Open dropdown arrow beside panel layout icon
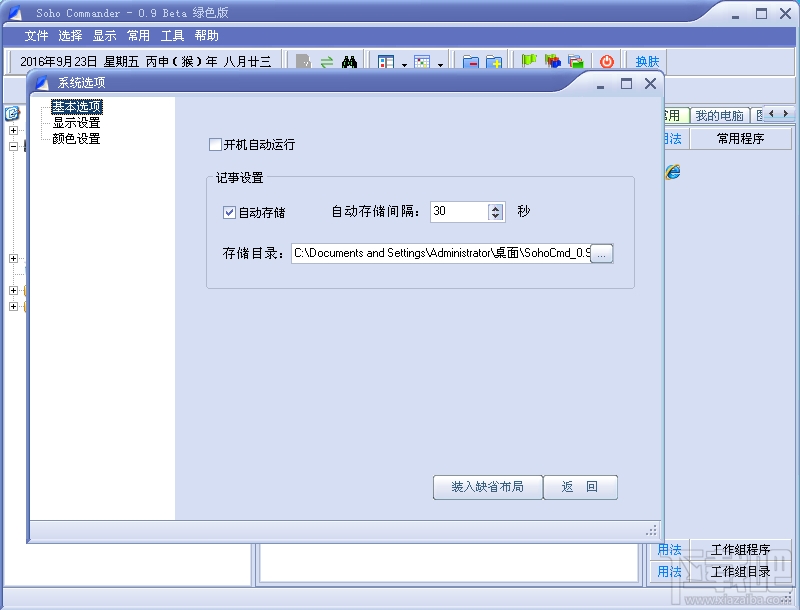The width and height of the screenshot is (800, 610). pos(404,65)
